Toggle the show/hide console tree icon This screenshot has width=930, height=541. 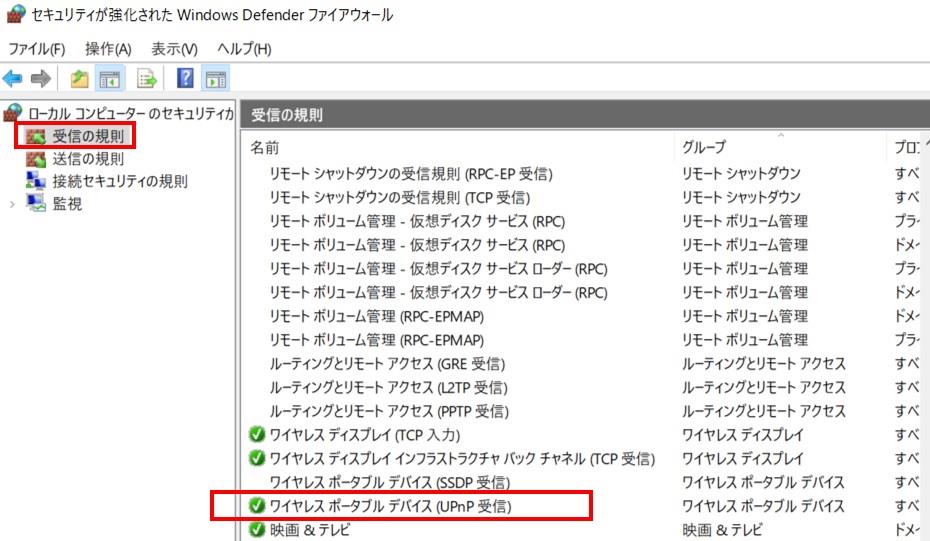pos(109,78)
